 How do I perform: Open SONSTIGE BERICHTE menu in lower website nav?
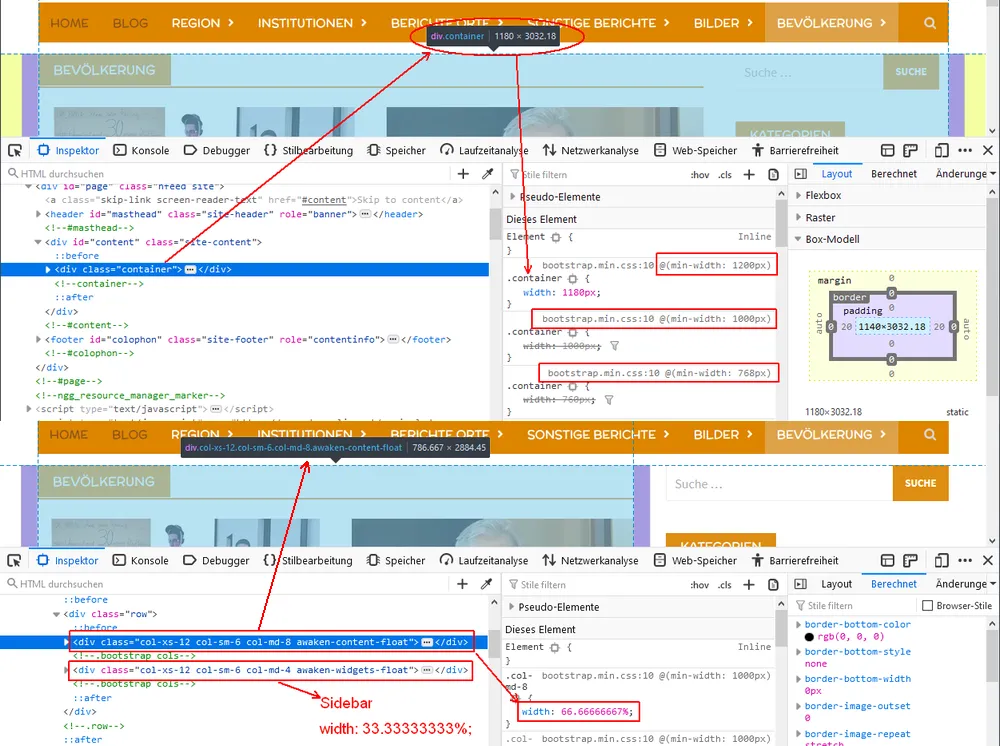coord(598,434)
